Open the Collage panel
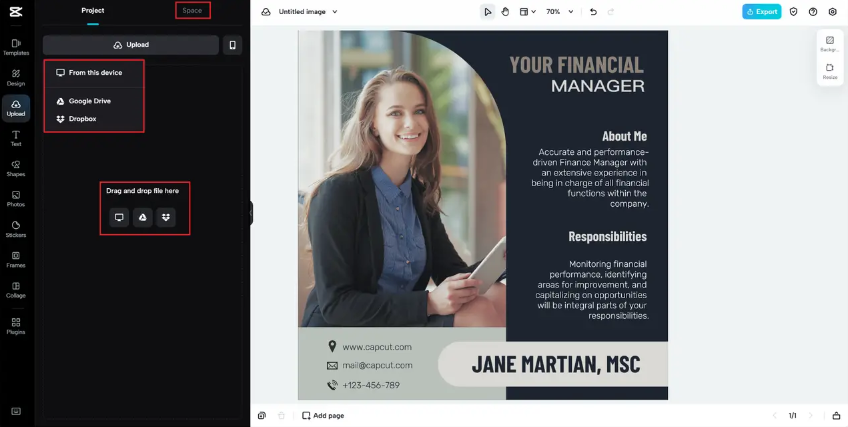The height and width of the screenshot is (427, 848). 16,290
